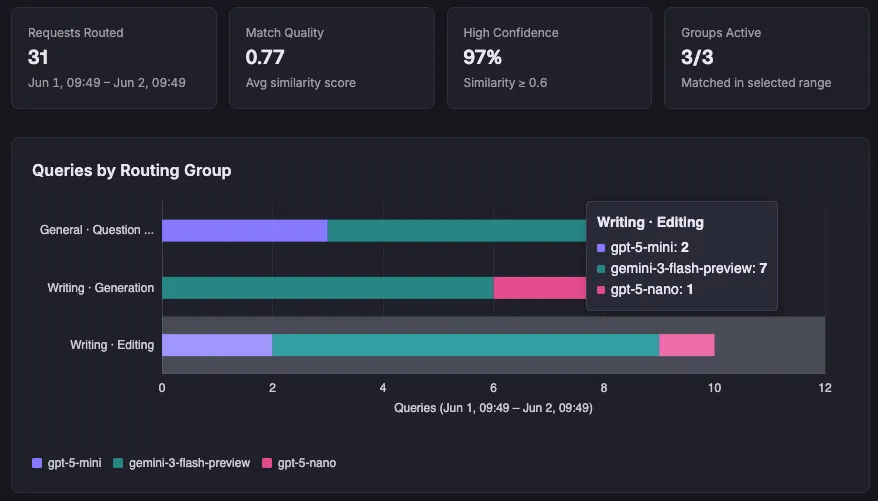Image resolution: width=878 pixels, height=501 pixels.
Task: Click purple gpt-5-mini segment in Writing Editing bar
Action: (217, 345)
